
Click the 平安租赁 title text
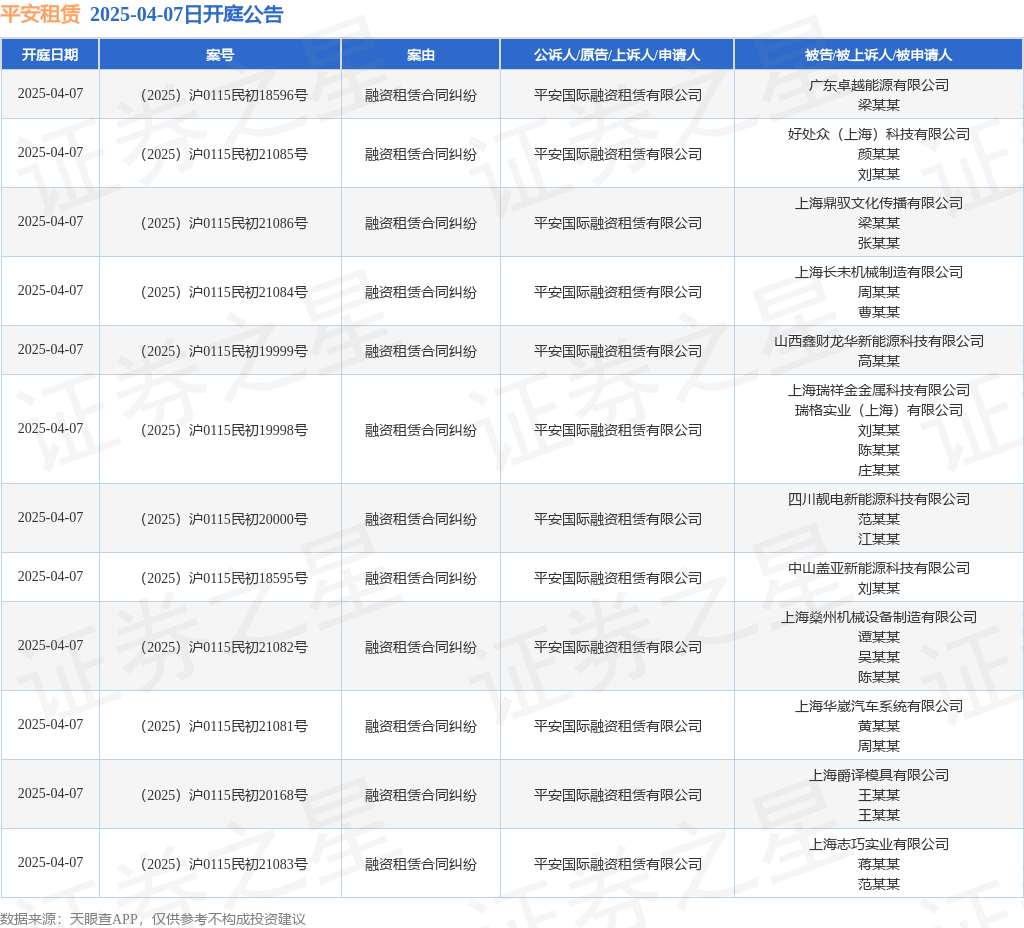pos(40,14)
